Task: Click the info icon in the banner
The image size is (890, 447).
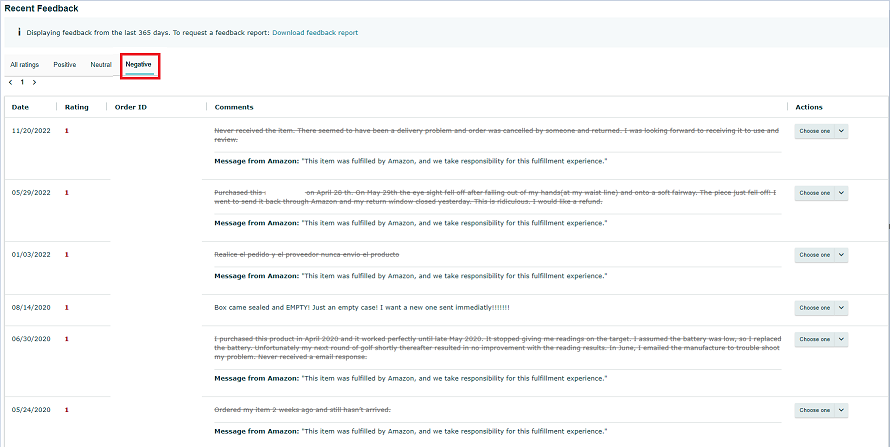Action: coord(19,32)
